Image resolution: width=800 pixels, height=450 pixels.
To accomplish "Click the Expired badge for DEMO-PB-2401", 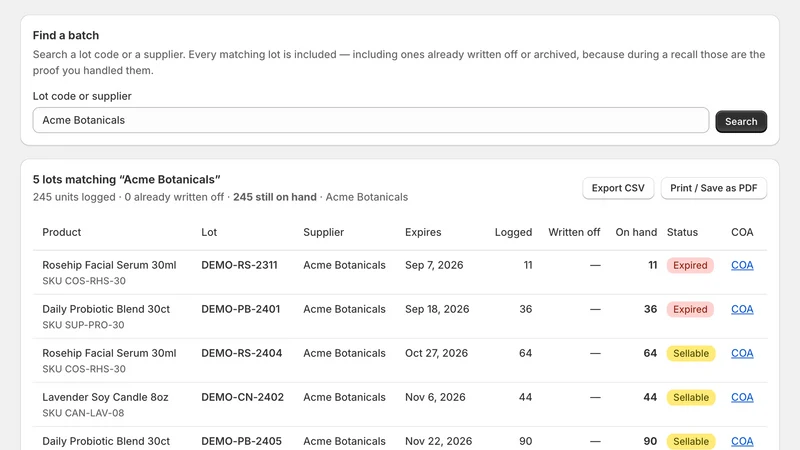I will 690,309.
